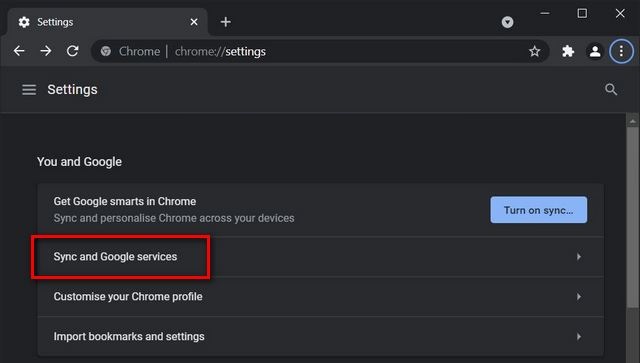Open Sync and Google services
640x363 pixels.
320,256
